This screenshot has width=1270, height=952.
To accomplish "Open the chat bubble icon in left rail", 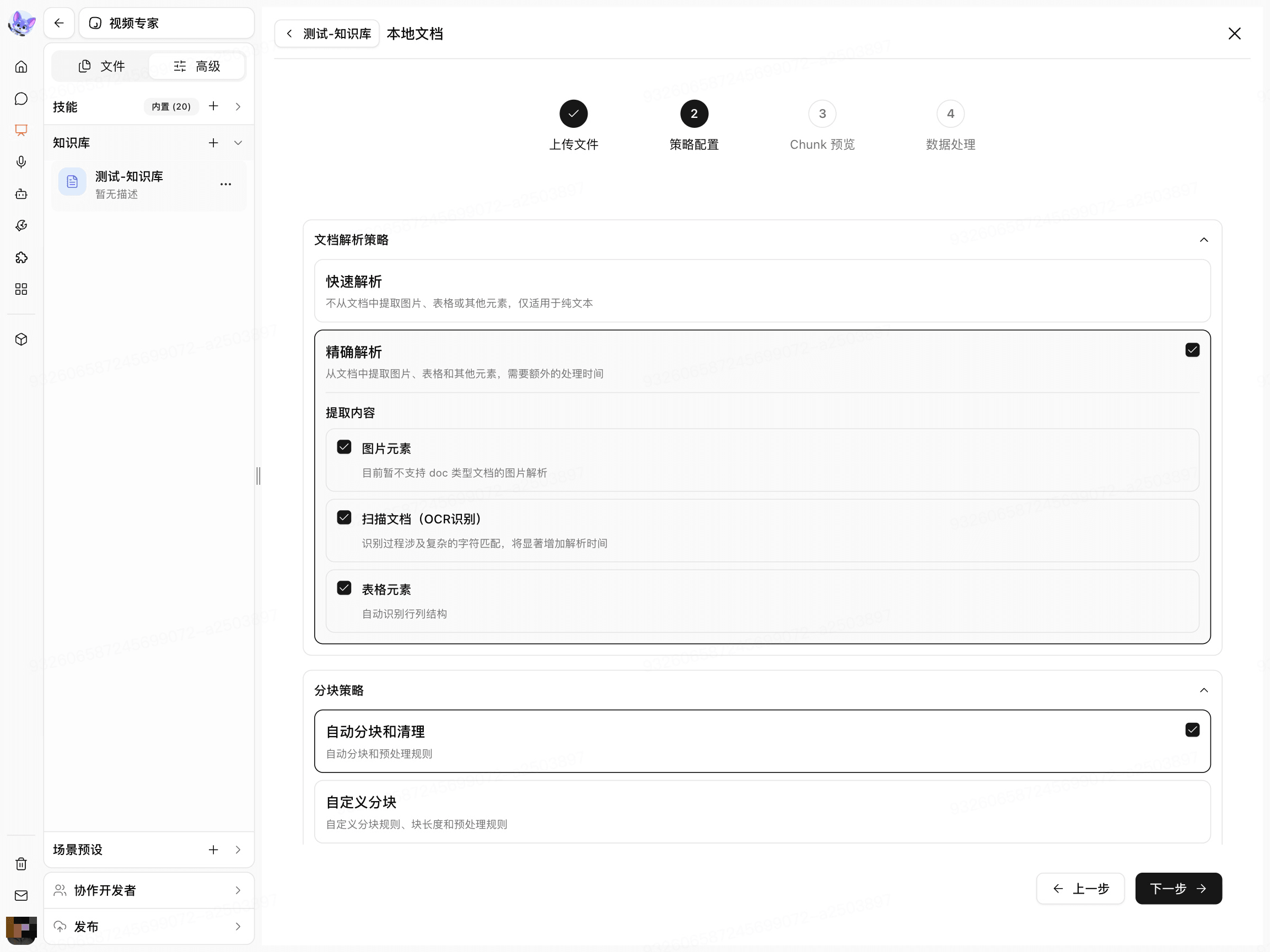I will click(21, 99).
